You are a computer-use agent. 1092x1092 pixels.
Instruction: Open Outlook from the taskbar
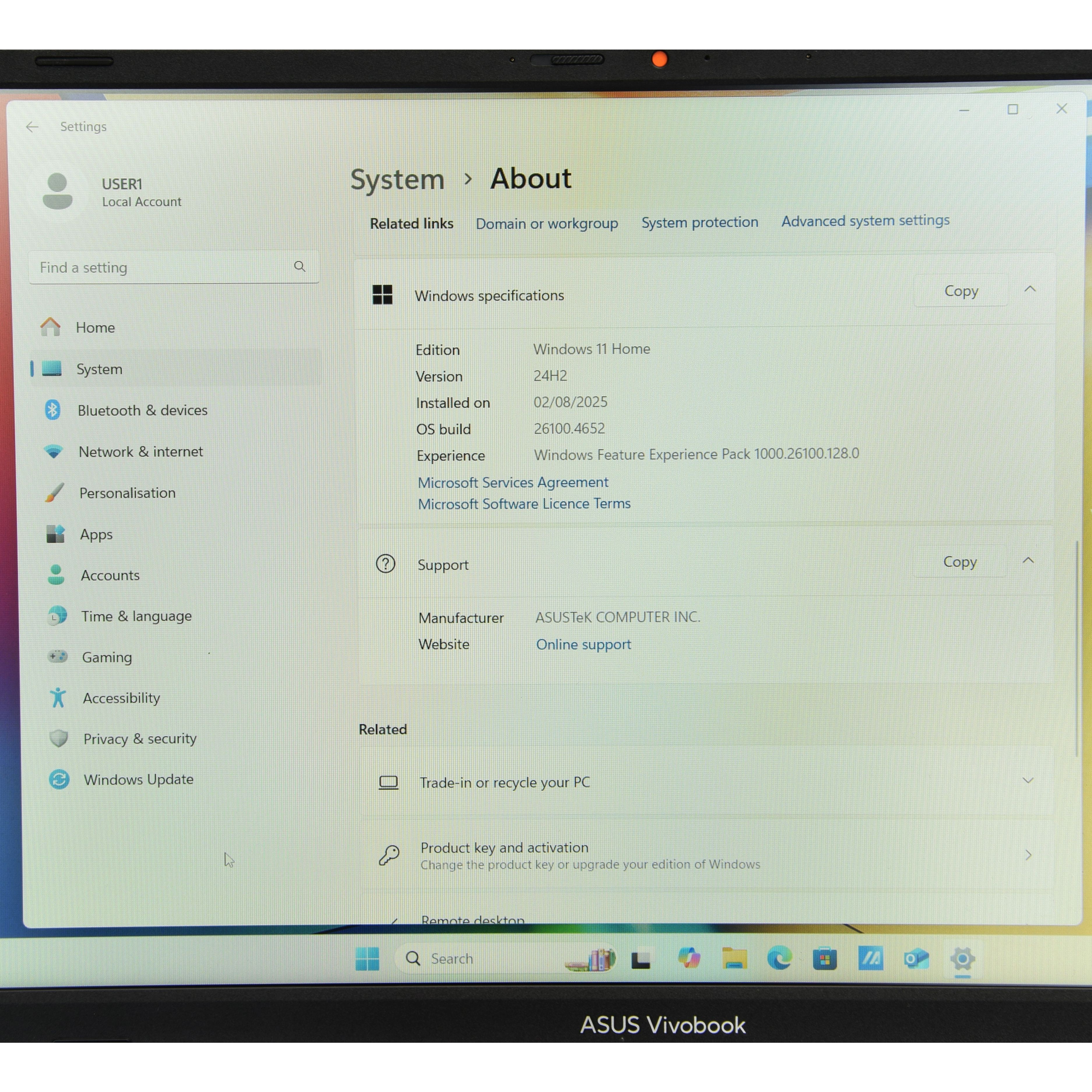tap(916, 959)
